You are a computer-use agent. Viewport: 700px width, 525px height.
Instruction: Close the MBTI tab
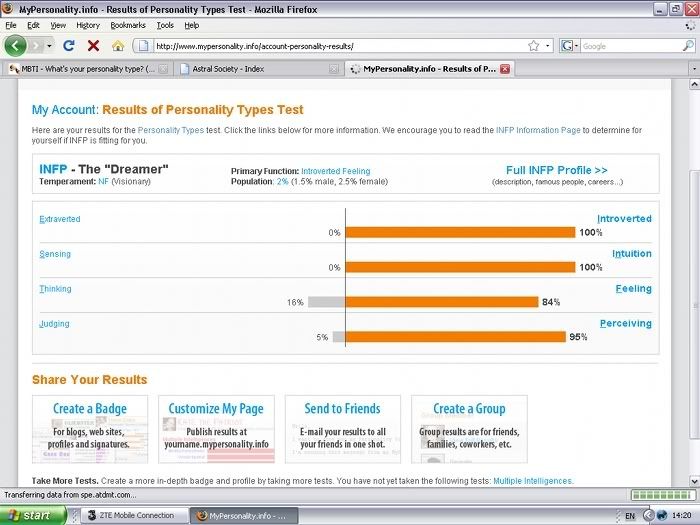163,69
